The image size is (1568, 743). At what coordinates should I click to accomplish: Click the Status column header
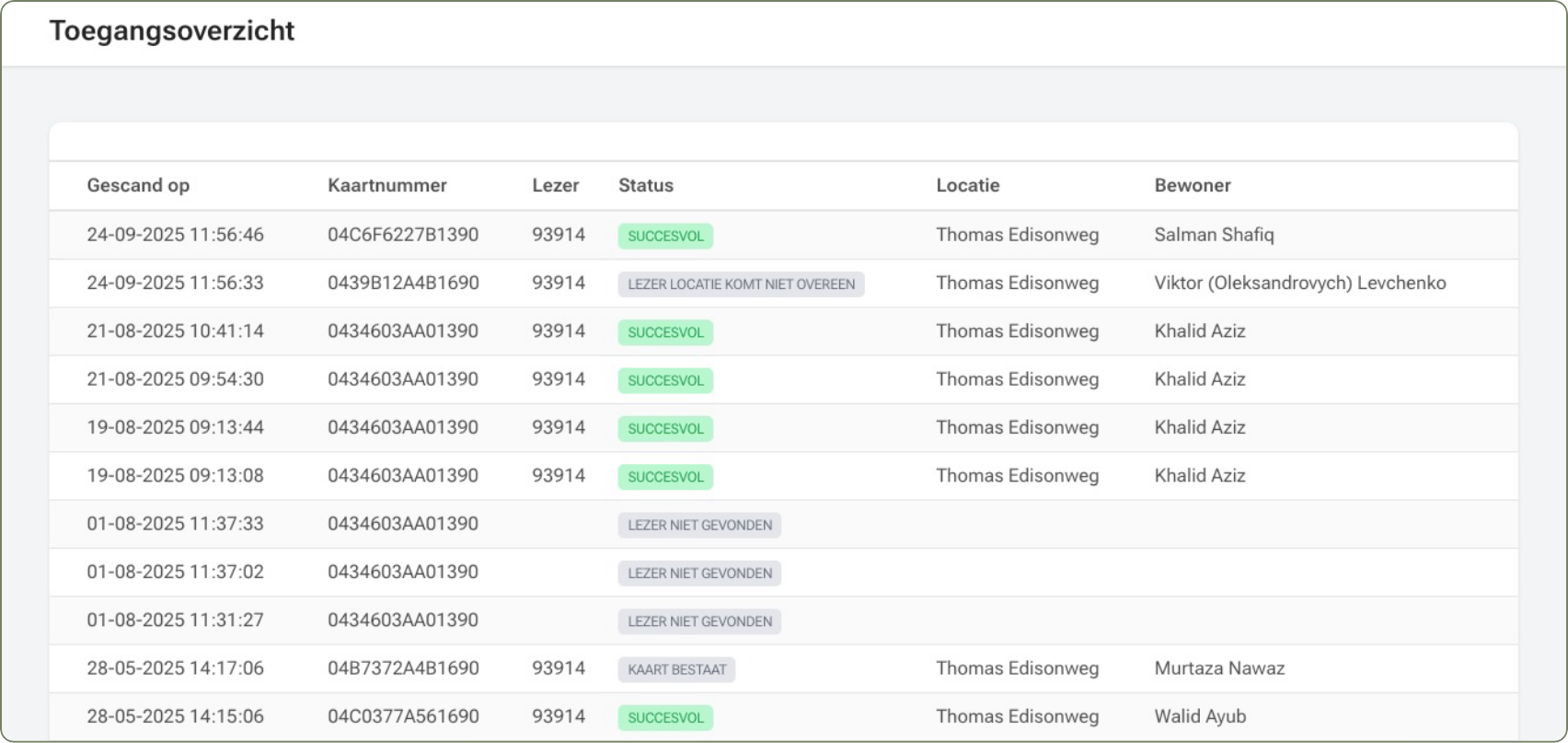(x=646, y=185)
